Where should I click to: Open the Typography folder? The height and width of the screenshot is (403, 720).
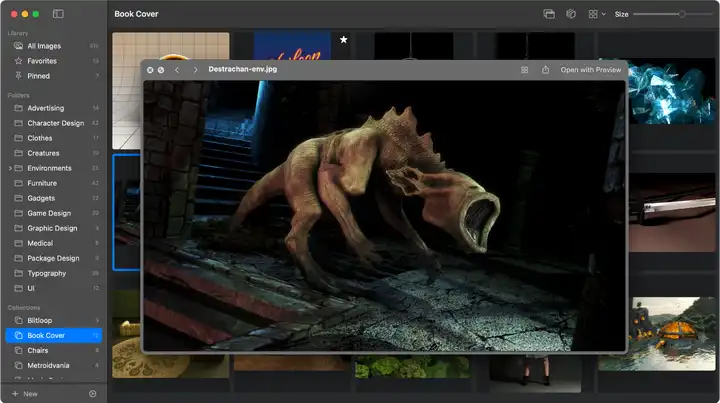point(54,274)
